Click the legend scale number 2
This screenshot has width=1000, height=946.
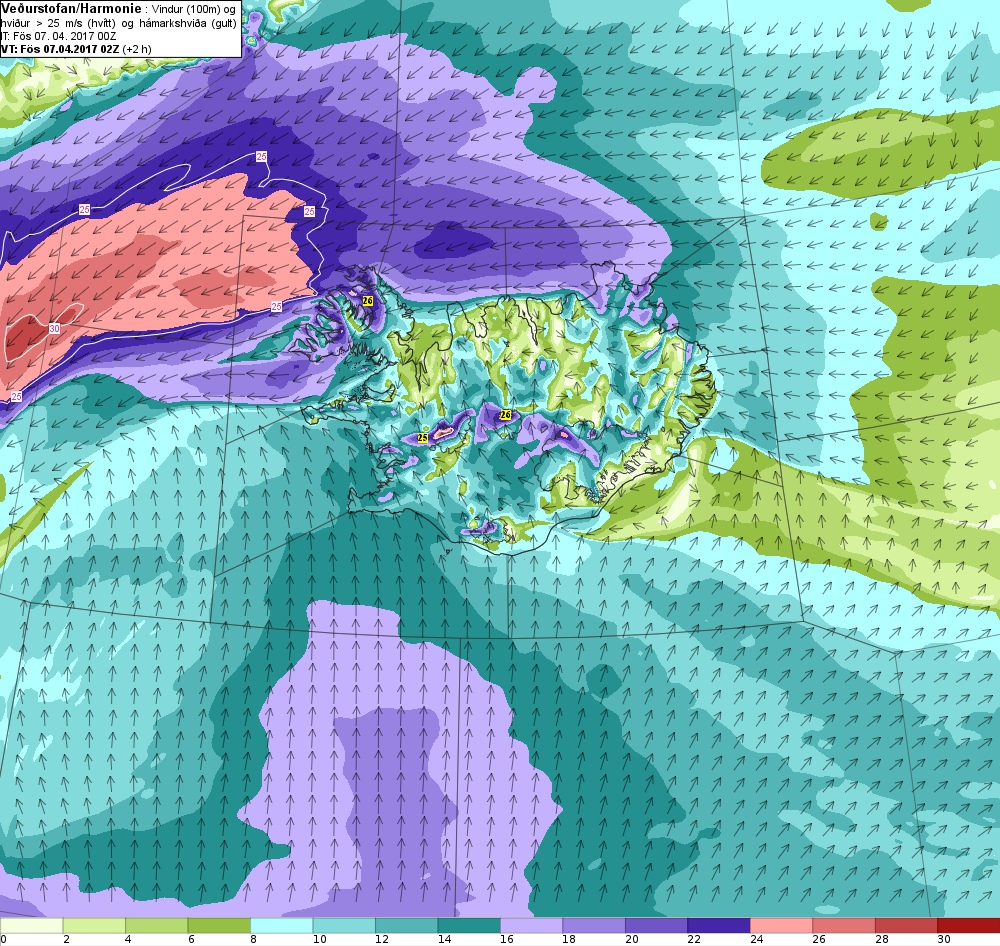66,939
